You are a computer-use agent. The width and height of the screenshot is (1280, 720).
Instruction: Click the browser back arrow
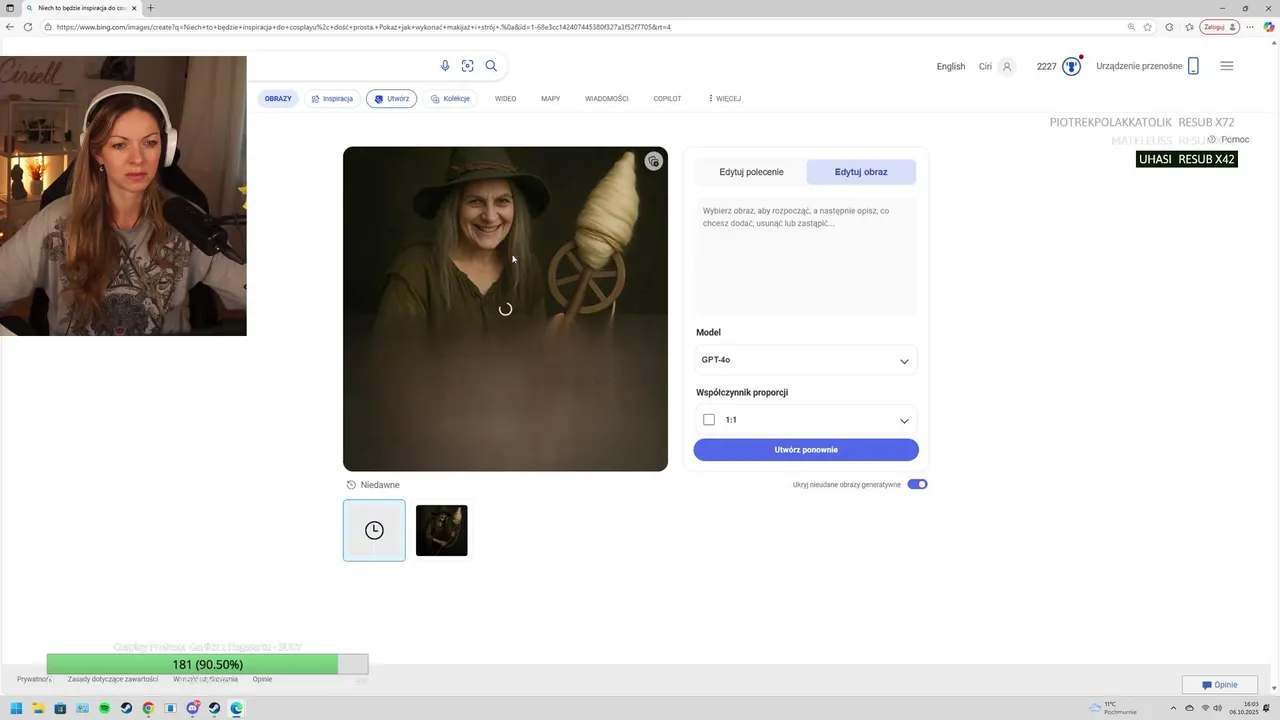[10, 27]
